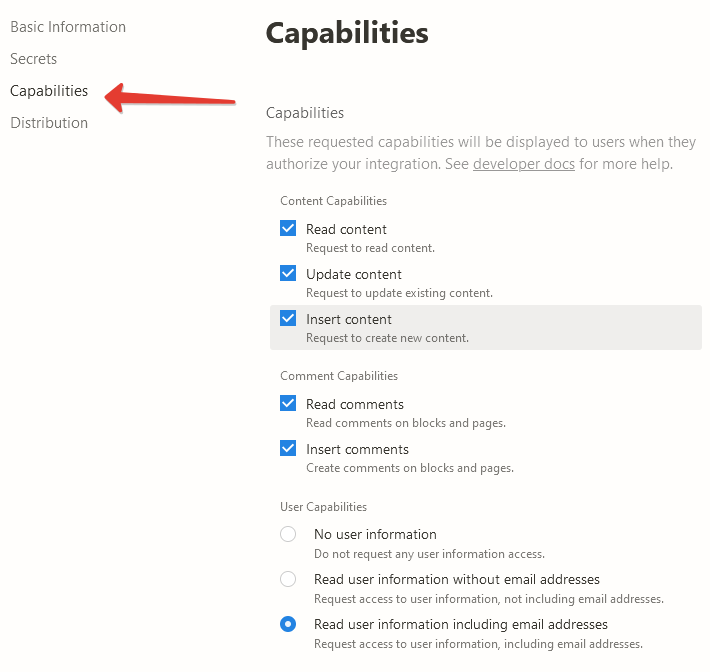Screen dimensions: 710x672
Task: Select Capabilities in the sidebar
Action: click(x=49, y=91)
